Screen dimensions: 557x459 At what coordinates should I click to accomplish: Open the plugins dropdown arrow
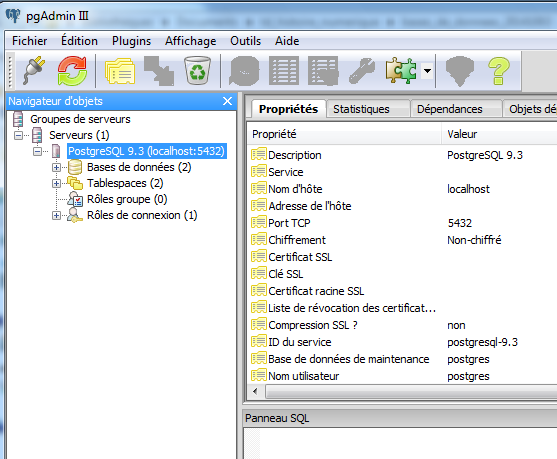[427, 71]
